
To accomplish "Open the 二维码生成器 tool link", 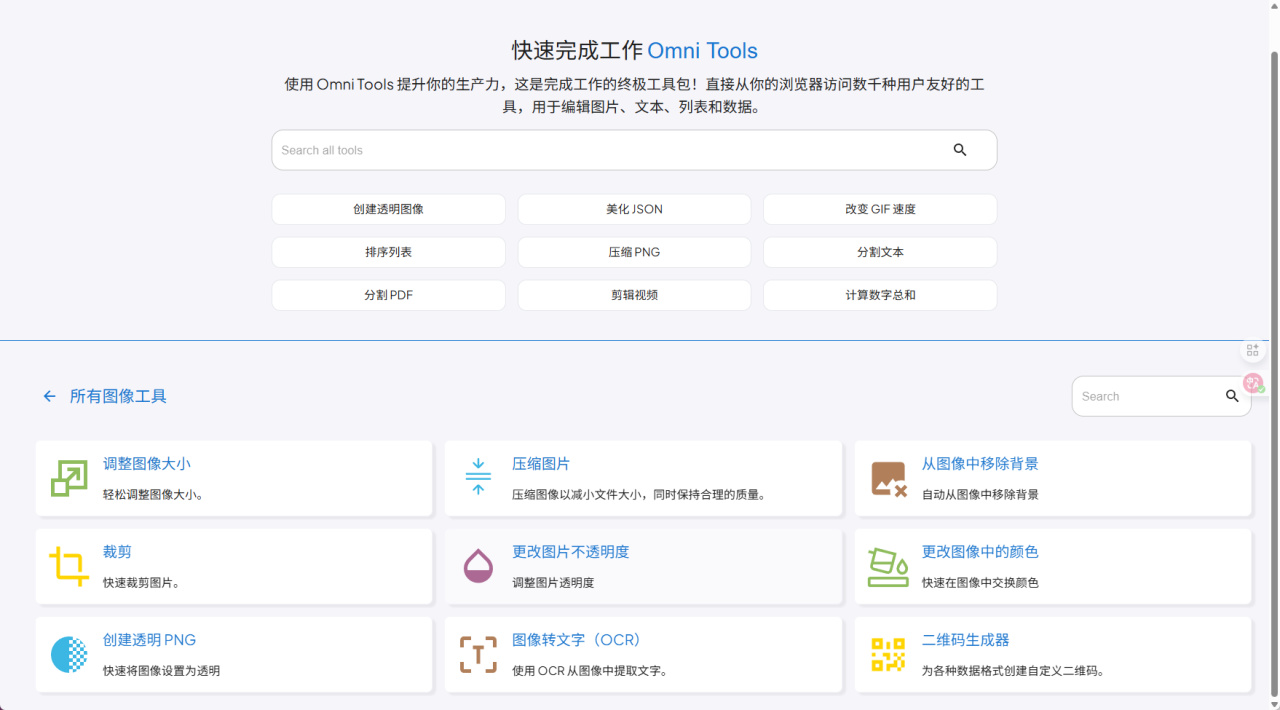I will tap(965, 640).
